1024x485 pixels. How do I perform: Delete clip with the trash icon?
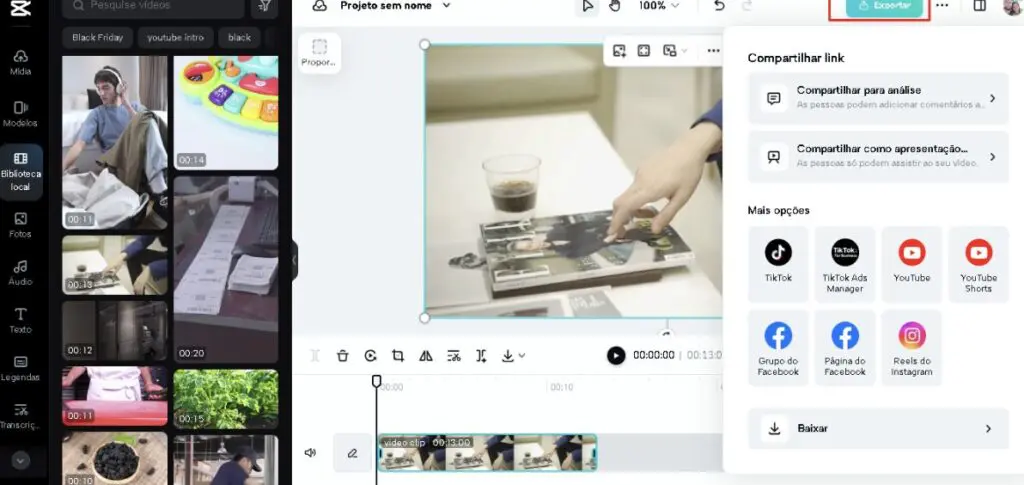342,356
